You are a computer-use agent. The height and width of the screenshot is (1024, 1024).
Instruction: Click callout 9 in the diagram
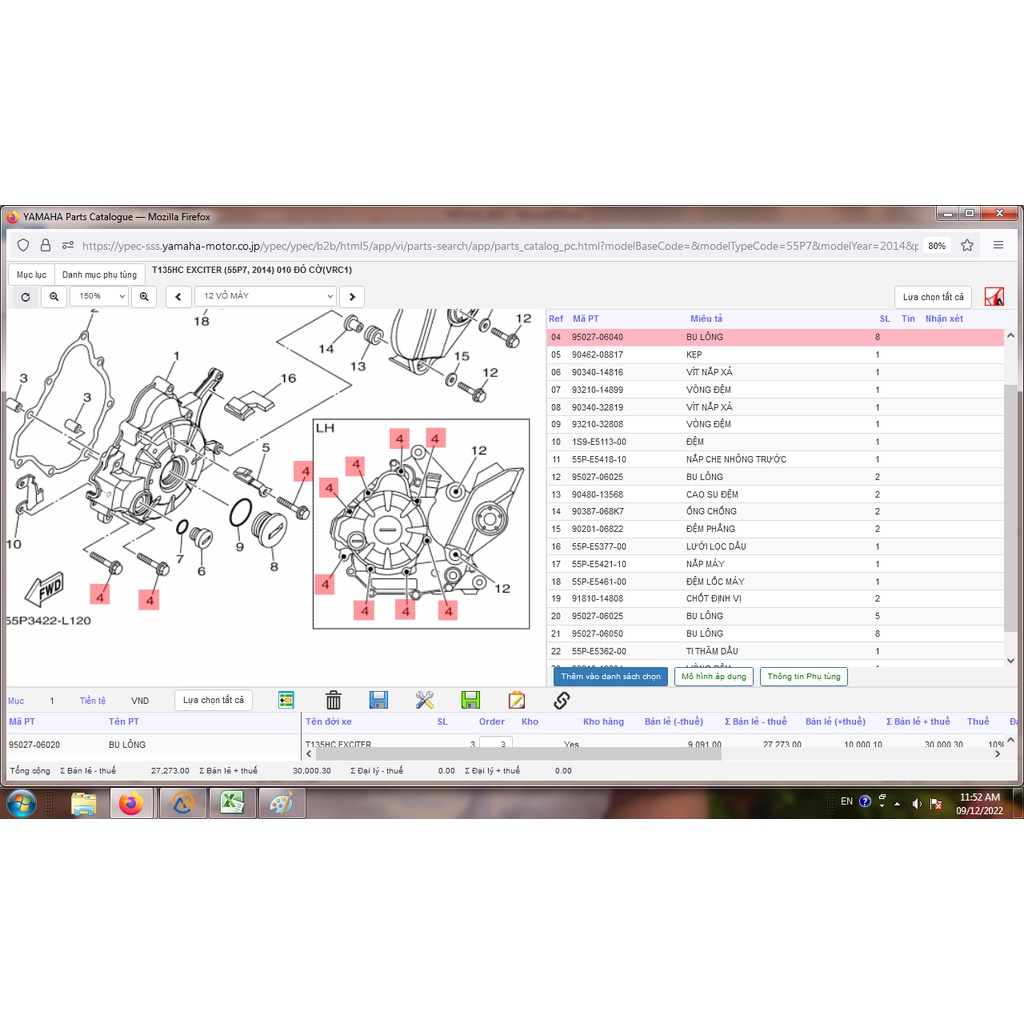(x=240, y=547)
